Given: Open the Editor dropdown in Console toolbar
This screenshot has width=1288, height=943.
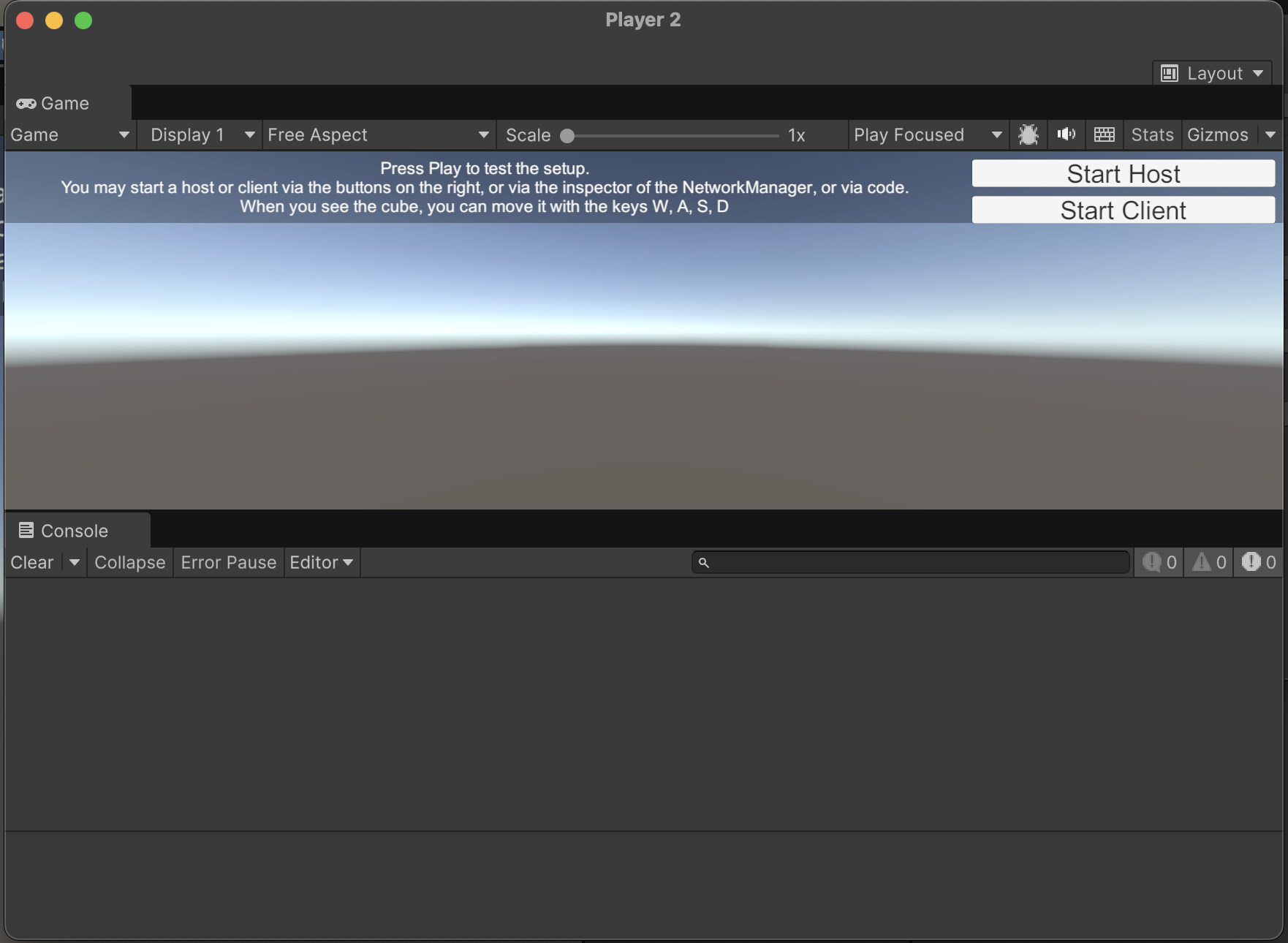Looking at the screenshot, I should (x=320, y=562).
